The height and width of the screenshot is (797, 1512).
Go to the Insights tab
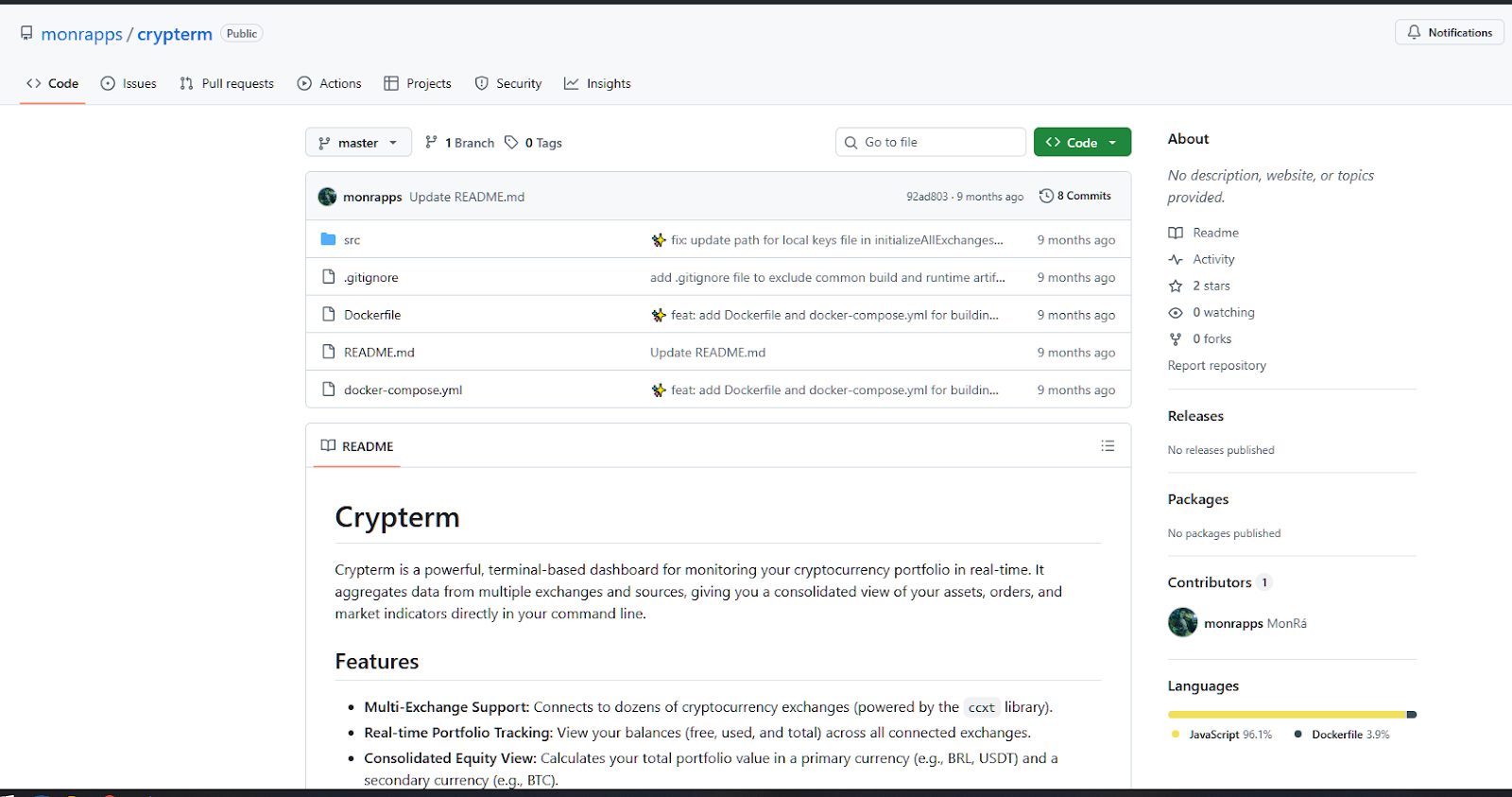tap(597, 83)
